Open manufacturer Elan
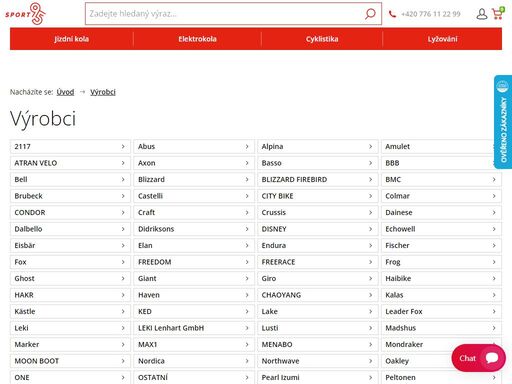The width and height of the screenshot is (512, 384). [194, 245]
